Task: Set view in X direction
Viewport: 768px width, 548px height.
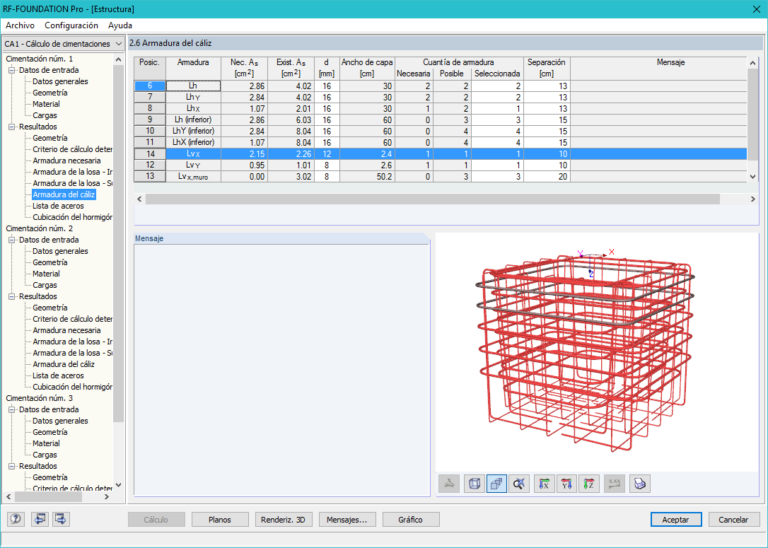Action: tap(544, 484)
